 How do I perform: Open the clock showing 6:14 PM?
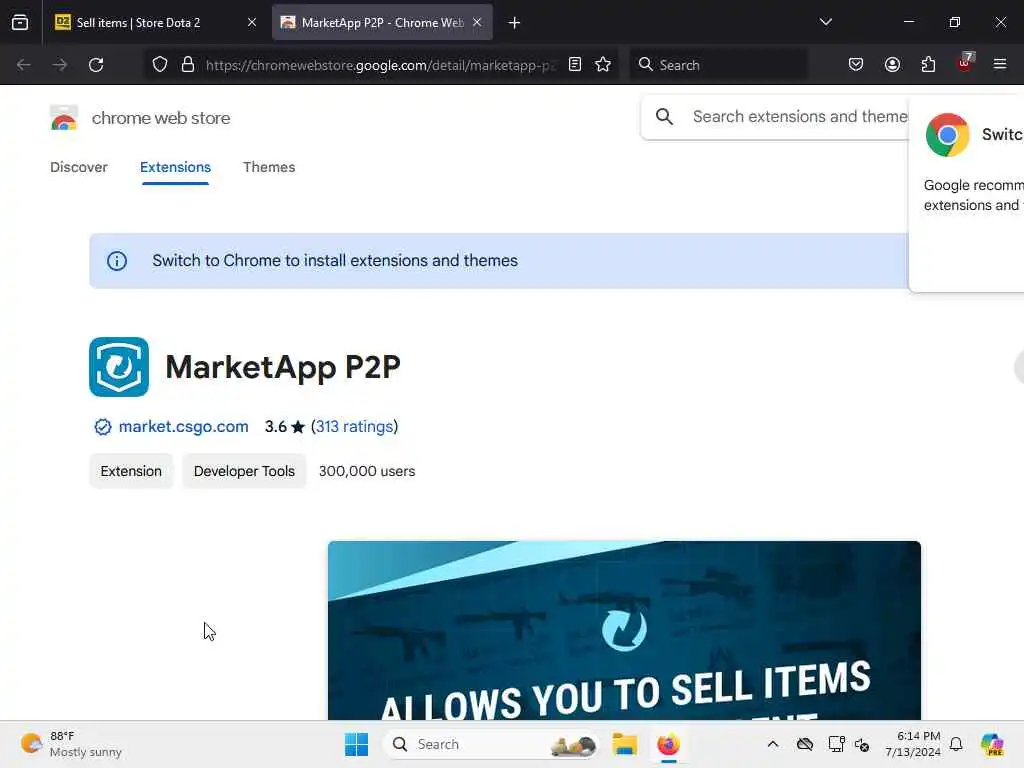(912, 744)
